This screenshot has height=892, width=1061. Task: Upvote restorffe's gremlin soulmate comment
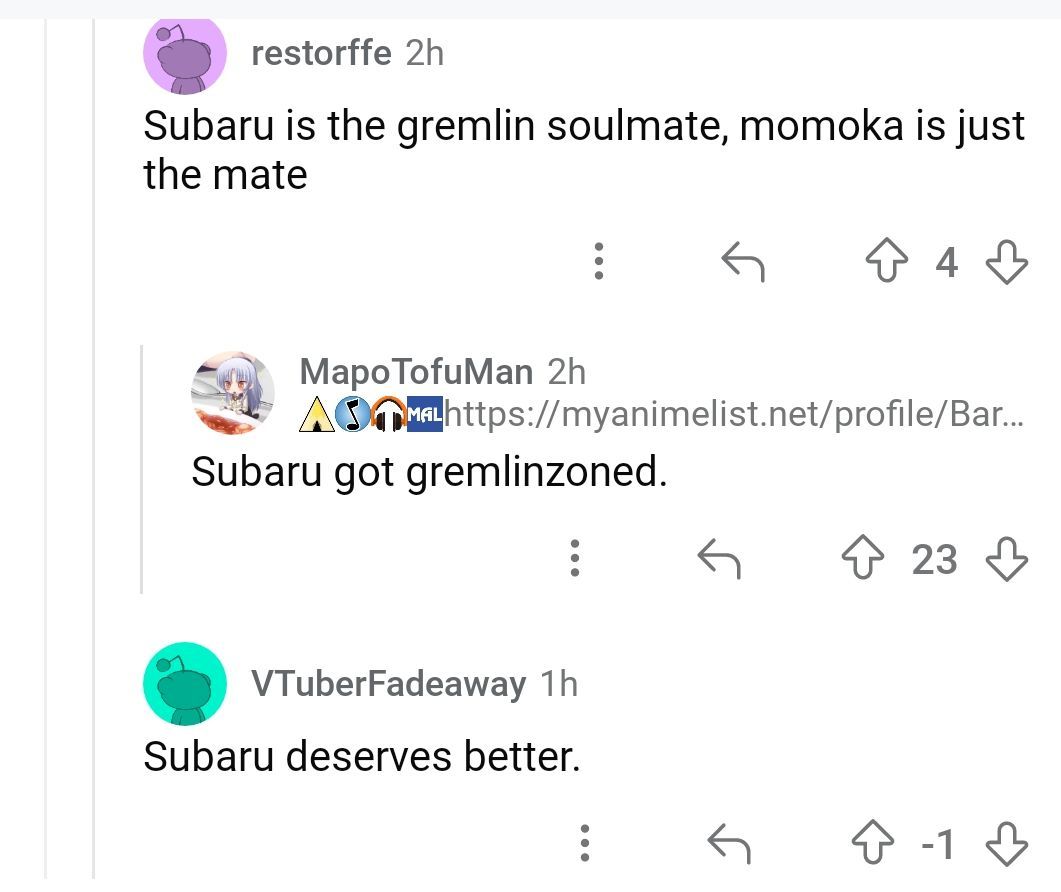coord(887,263)
